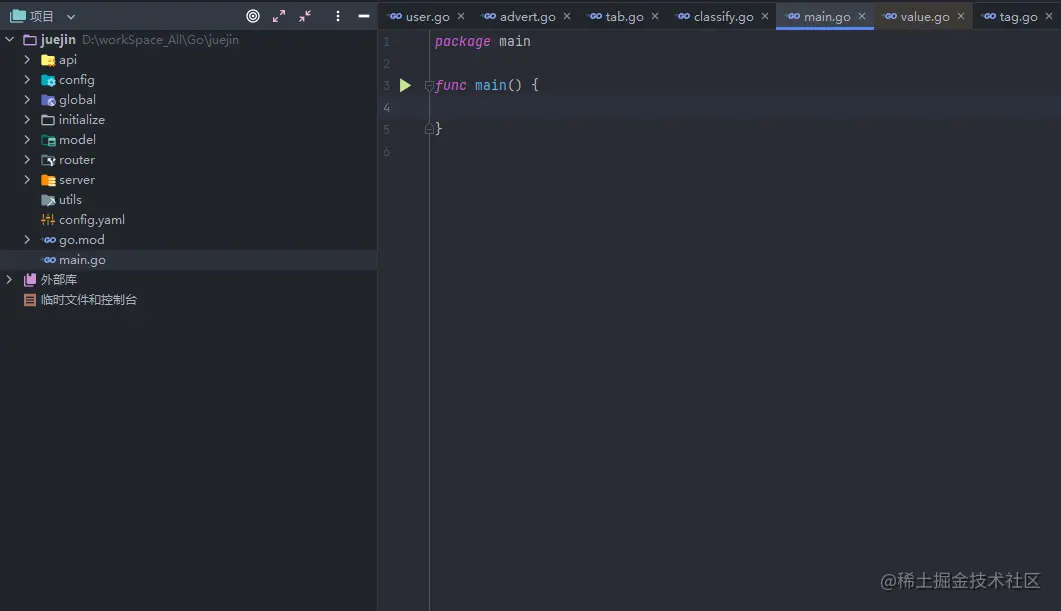Select config.yaml label in project tree
The height and width of the screenshot is (611, 1061).
91,220
